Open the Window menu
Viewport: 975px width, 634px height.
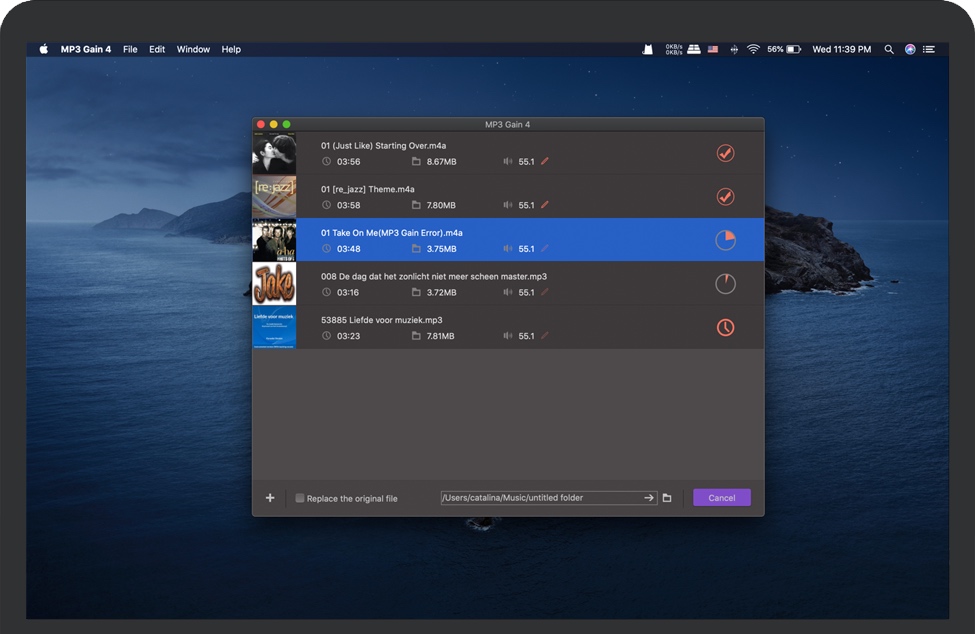tap(193, 49)
